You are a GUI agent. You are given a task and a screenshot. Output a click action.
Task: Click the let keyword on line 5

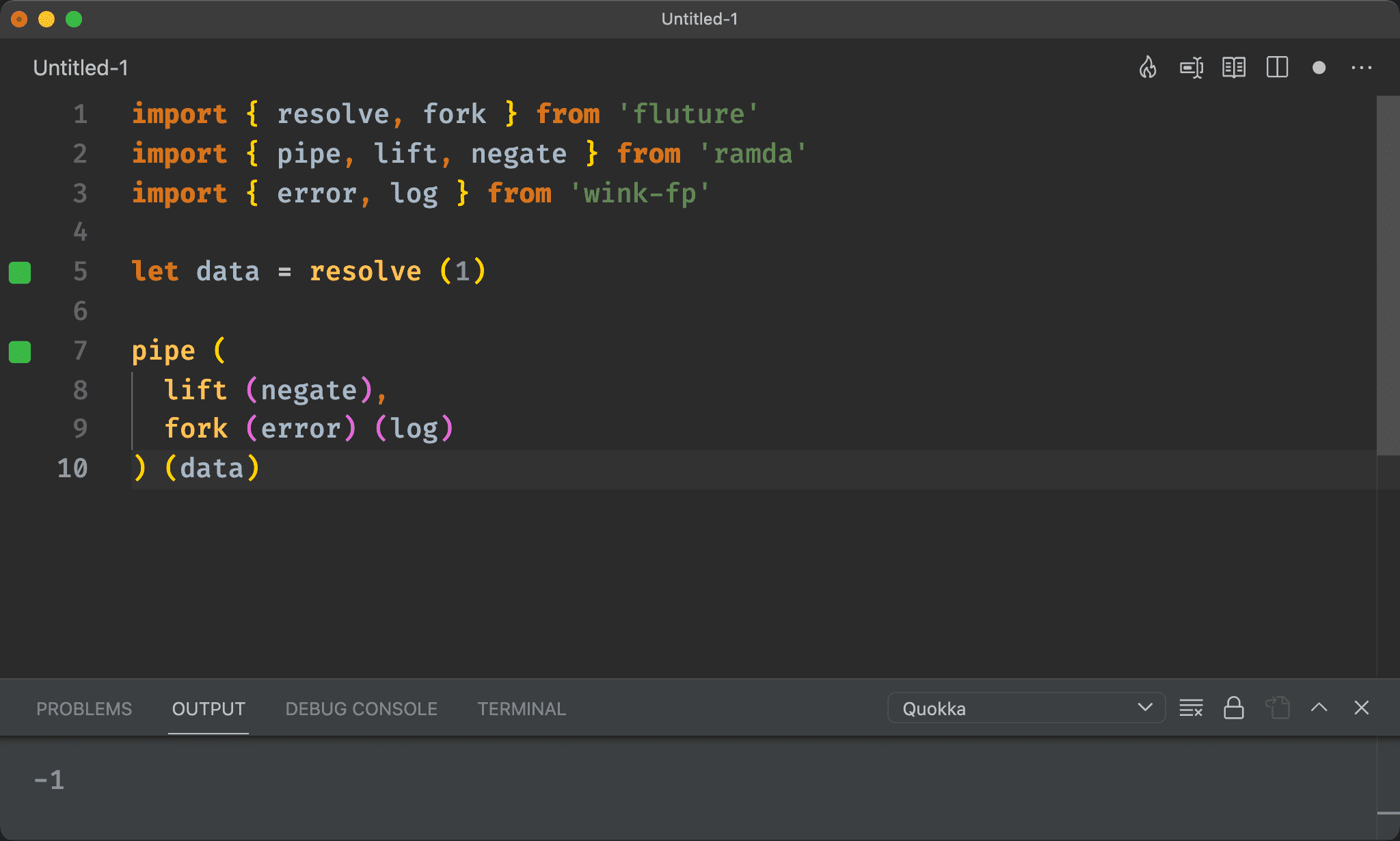[x=155, y=272]
